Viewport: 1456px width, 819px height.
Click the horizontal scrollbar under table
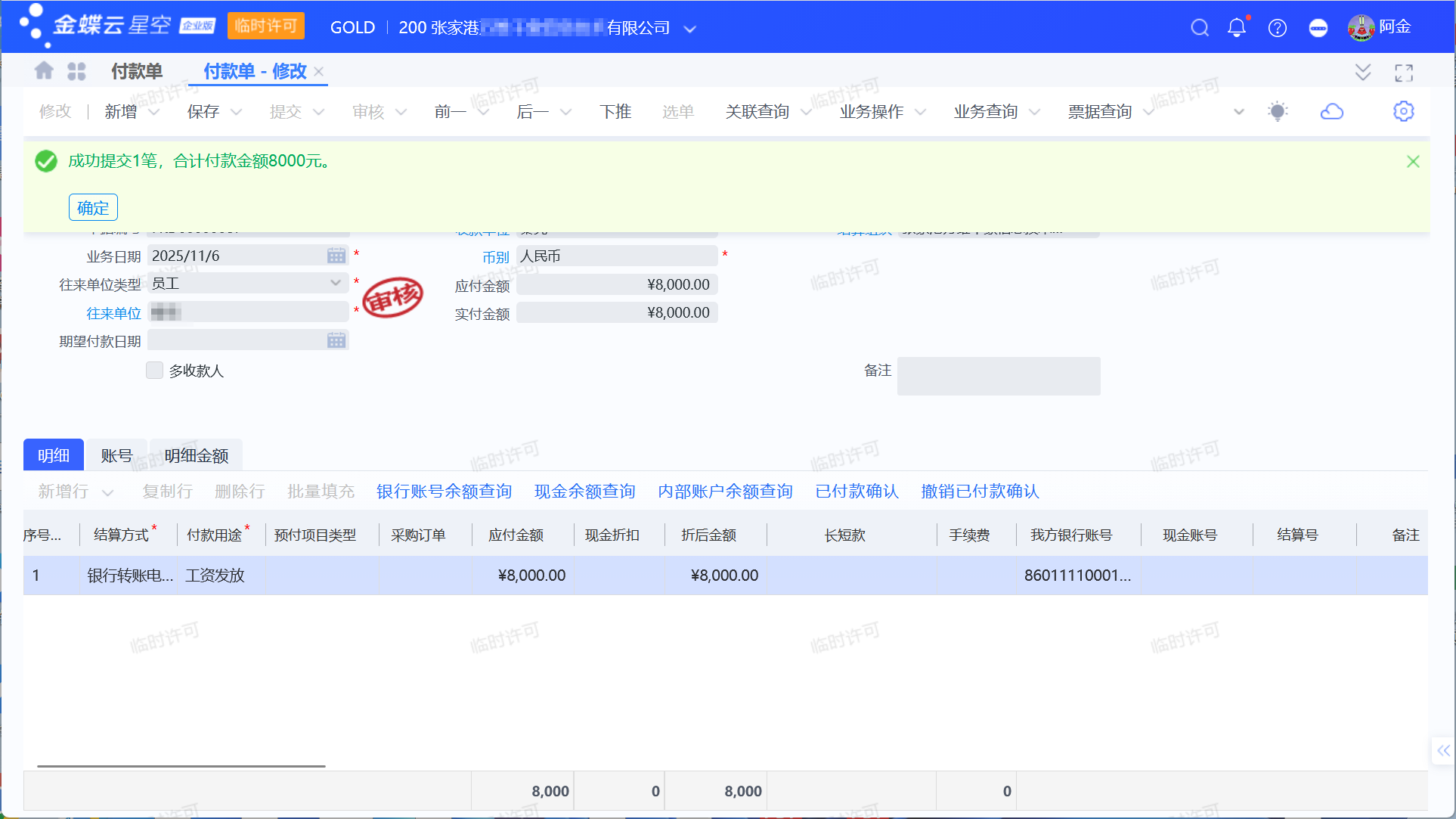point(181,766)
